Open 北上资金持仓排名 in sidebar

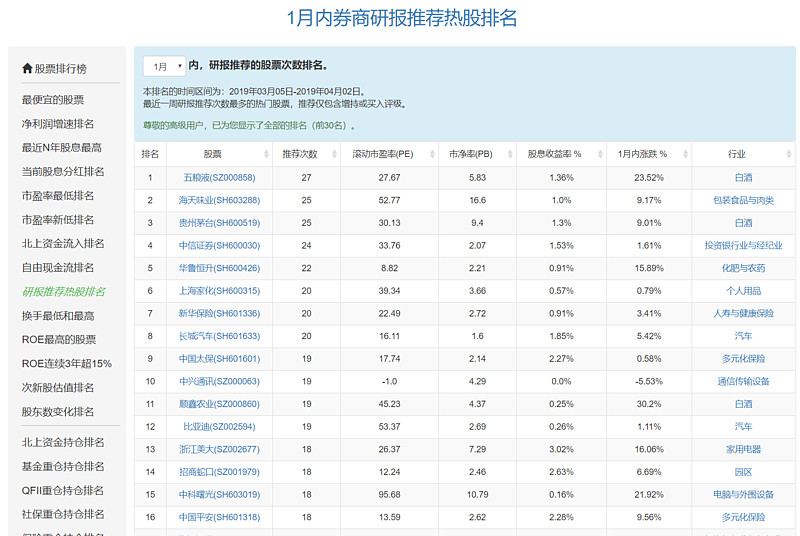pos(63,442)
